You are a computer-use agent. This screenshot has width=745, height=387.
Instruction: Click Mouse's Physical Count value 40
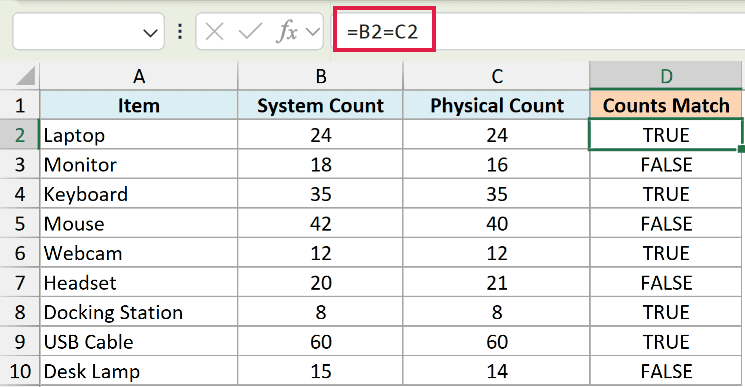[497, 223]
